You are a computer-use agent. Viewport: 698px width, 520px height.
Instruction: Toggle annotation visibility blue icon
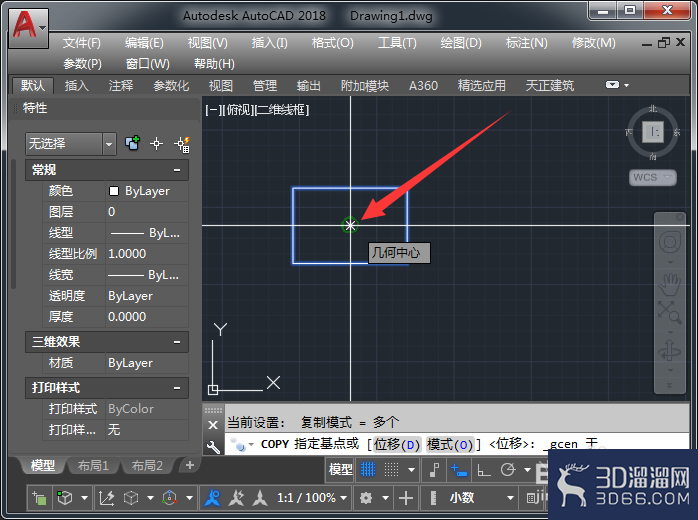[x=212, y=498]
